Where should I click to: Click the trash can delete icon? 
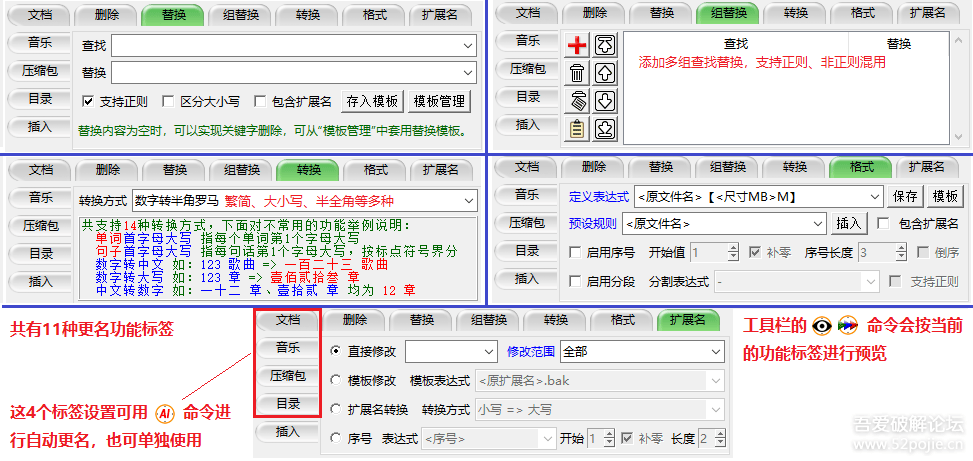pyautogui.click(x=577, y=73)
